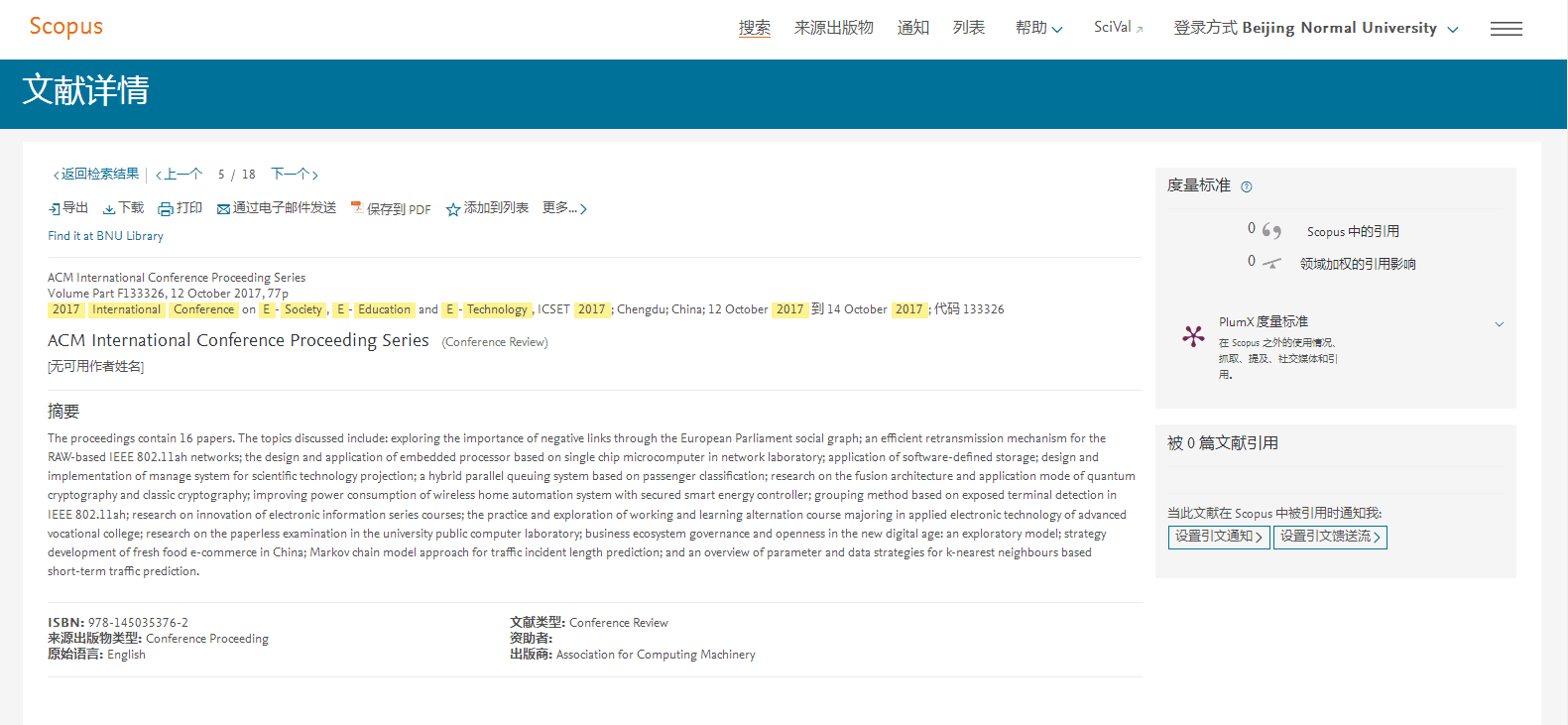
Task: Click the 文献详情 page heading
Action: tap(85, 90)
